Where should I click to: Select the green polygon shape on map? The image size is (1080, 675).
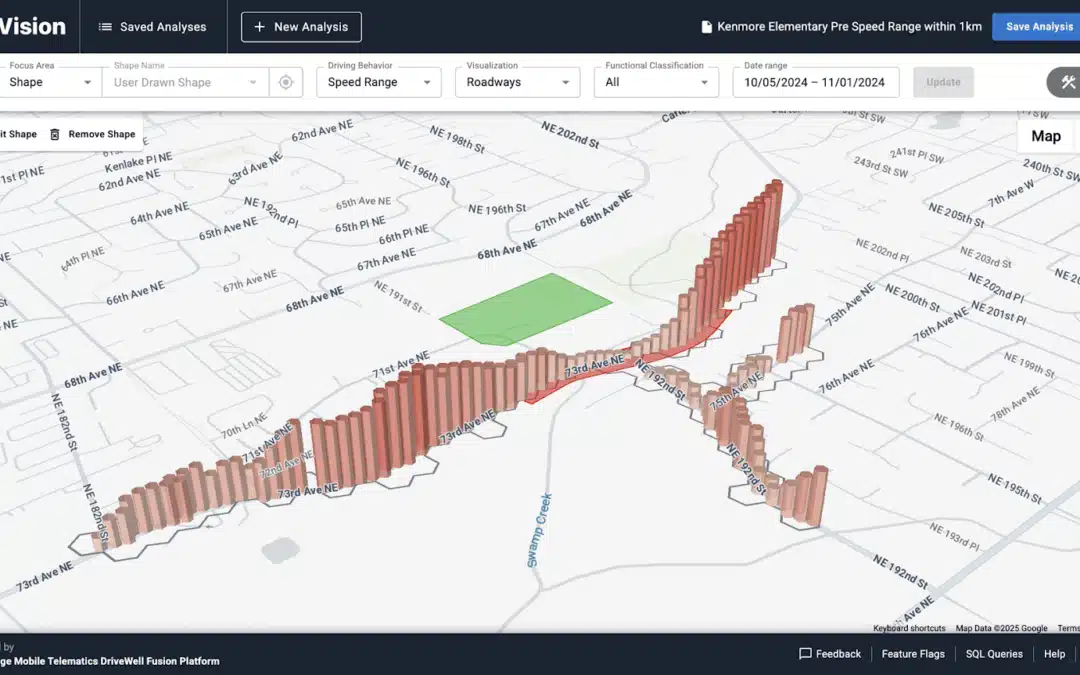coord(525,308)
